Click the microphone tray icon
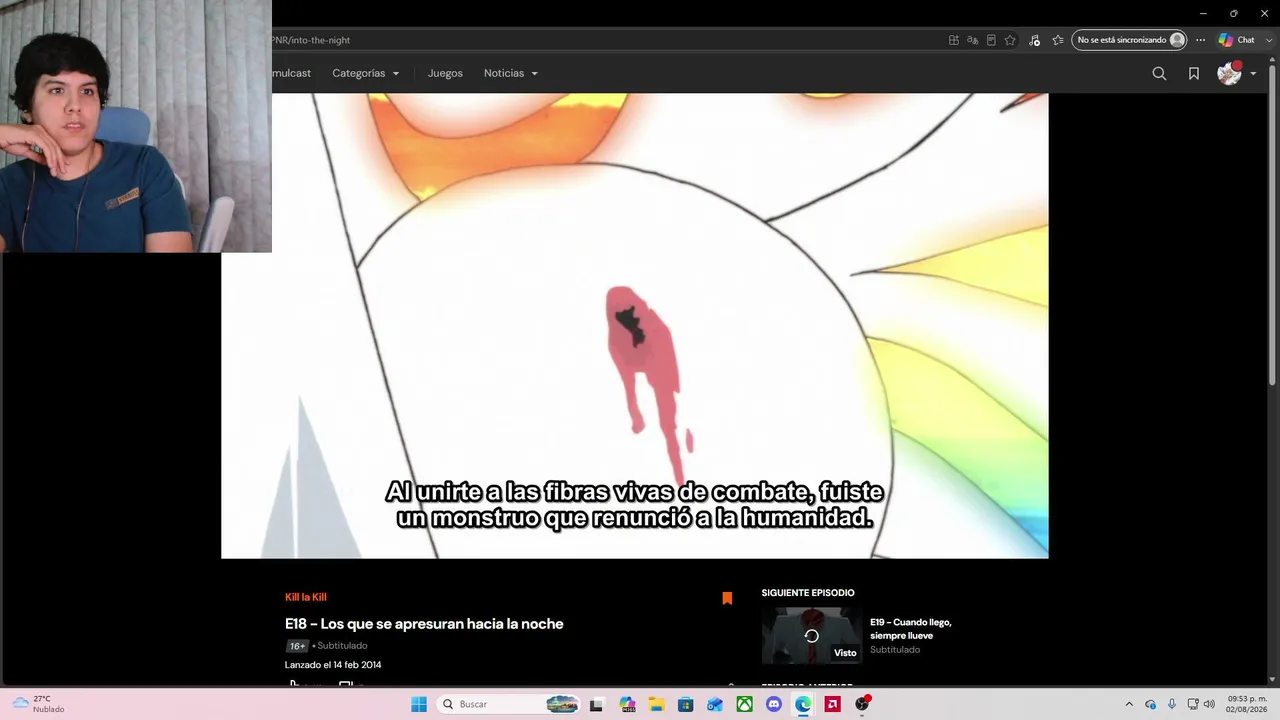 (x=1172, y=704)
